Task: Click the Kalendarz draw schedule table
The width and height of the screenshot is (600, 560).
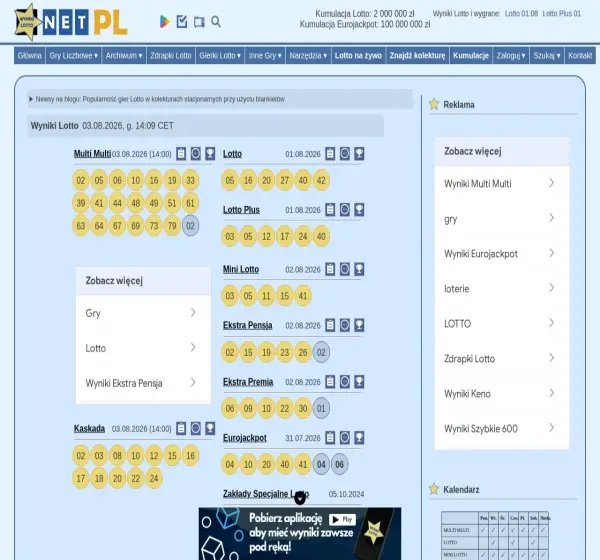Action: pyautogui.click(x=495, y=536)
